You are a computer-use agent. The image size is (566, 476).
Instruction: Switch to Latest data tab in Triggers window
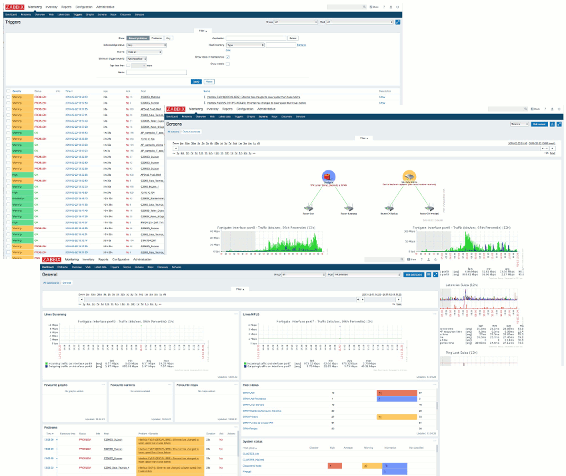coord(64,15)
